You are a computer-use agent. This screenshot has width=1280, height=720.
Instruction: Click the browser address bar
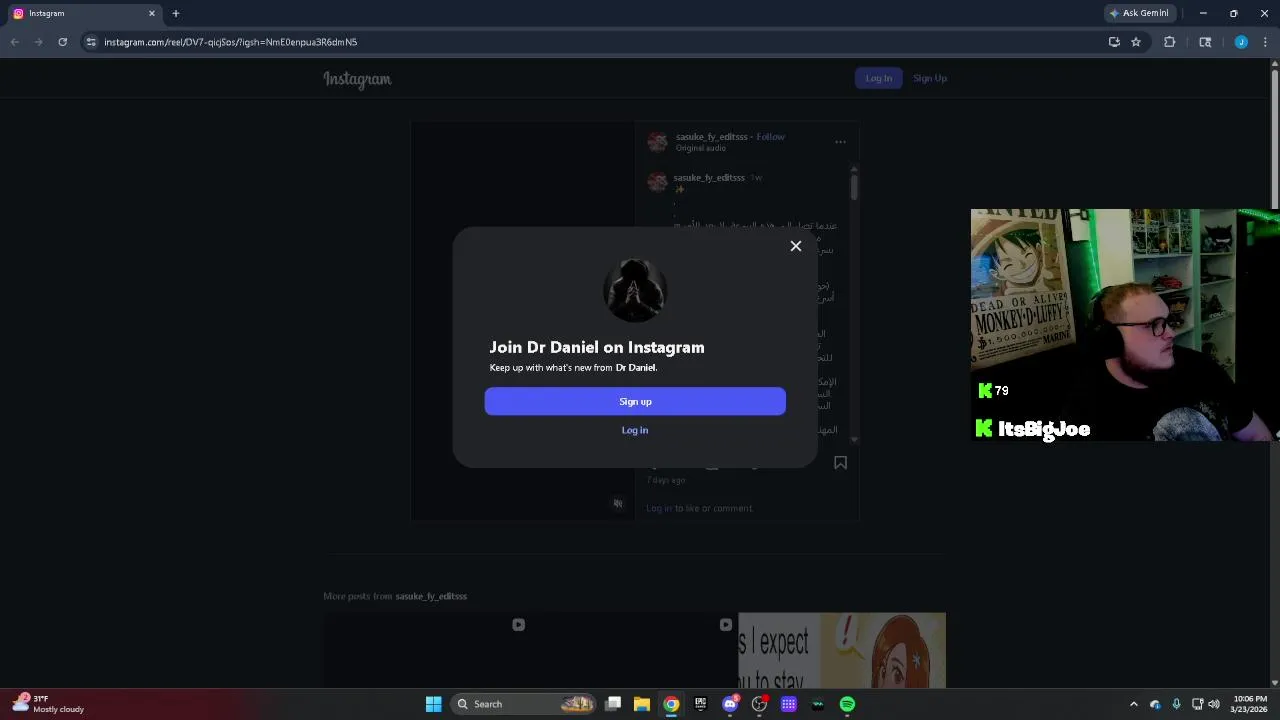(x=590, y=42)
